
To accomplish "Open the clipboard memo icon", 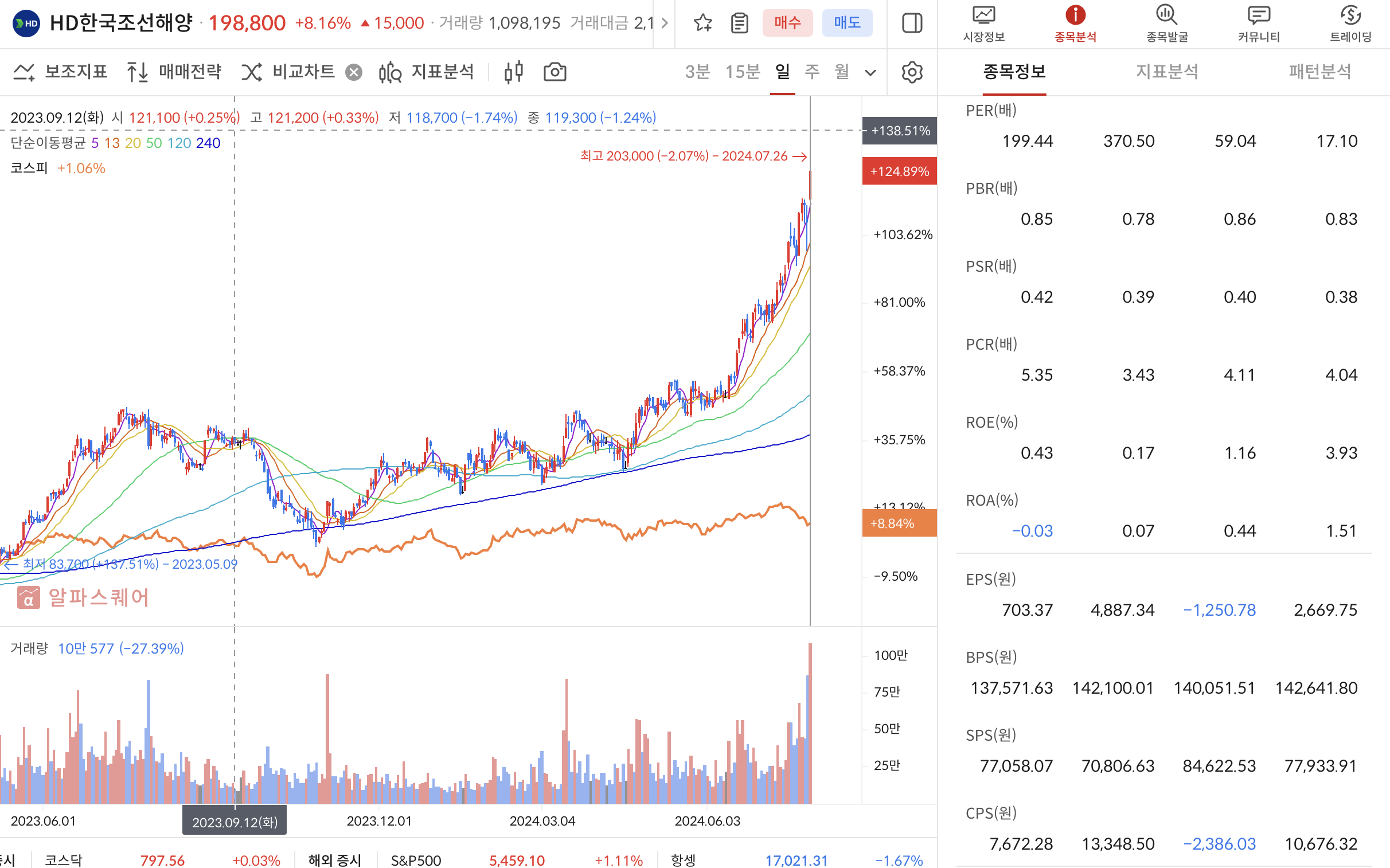I will pos(740,23).
